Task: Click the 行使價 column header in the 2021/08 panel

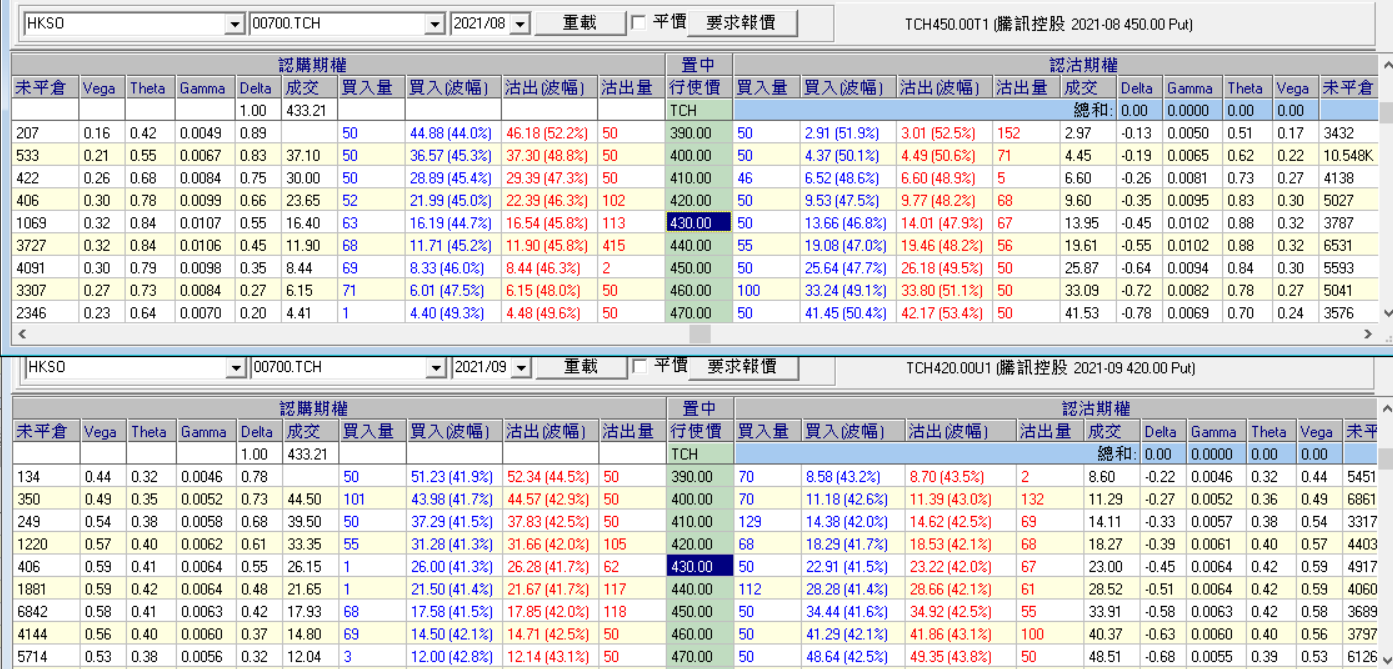Action: (x=697, y=88)
